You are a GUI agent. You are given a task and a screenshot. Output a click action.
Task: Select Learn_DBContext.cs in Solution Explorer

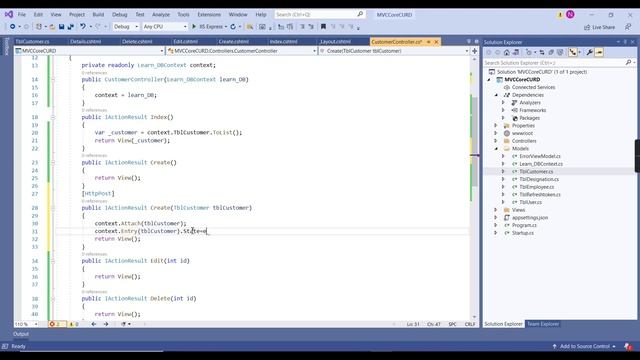click(x=541, y=164)
